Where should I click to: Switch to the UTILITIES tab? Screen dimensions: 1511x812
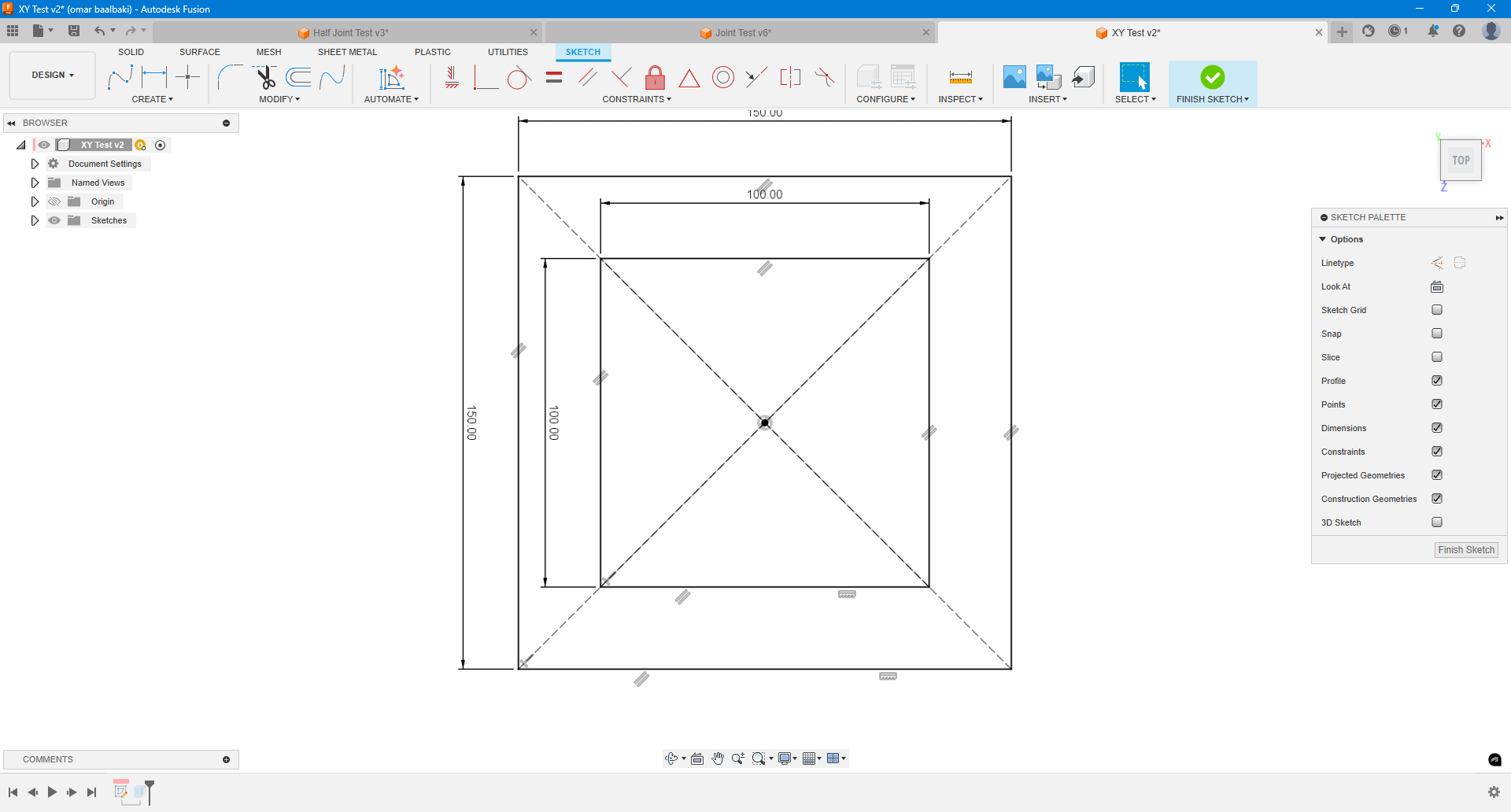tap(508, 52)
